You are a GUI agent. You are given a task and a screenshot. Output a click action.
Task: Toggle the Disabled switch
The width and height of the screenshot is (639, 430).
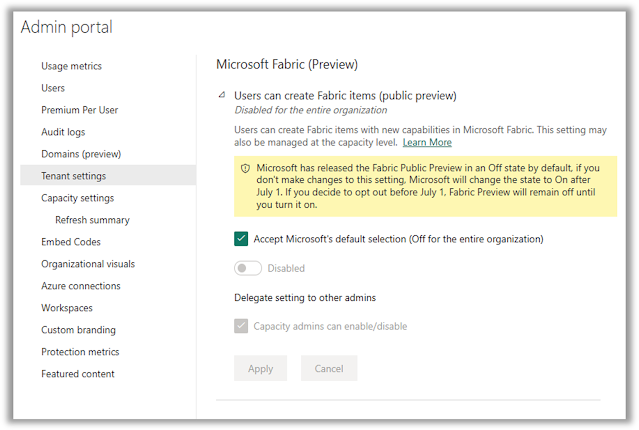point(248,268)
